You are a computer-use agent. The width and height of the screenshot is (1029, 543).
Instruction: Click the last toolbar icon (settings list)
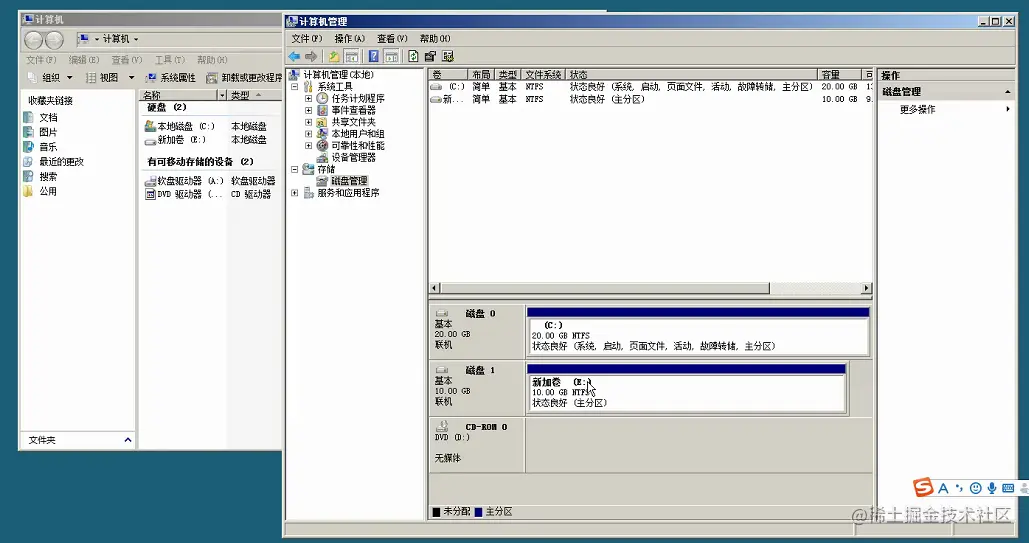(x=448, y=56)
